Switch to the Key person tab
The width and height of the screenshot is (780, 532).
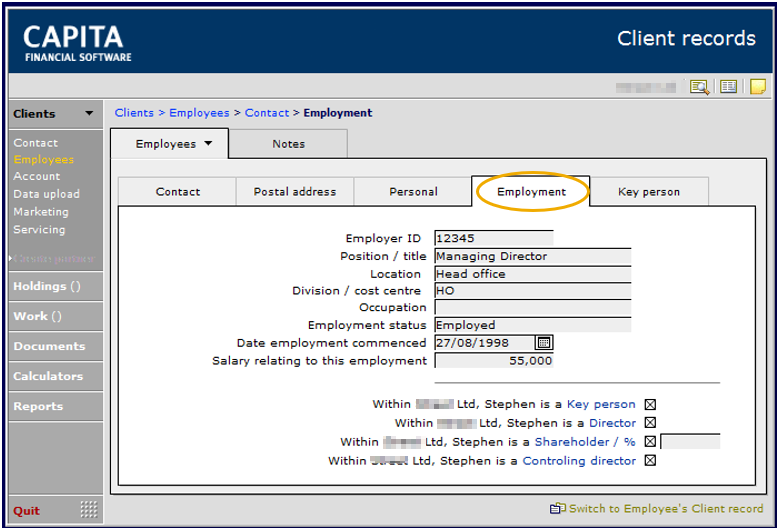point(649,192)
